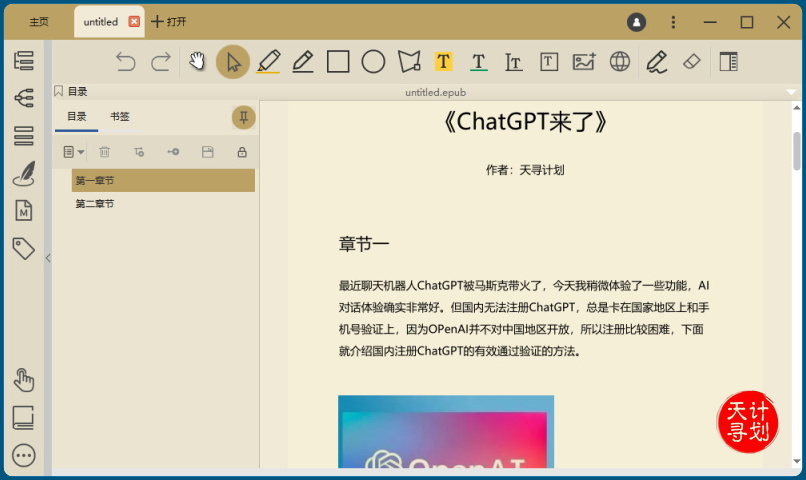This screenshot has height=480, width=806.
Task: Click the untitled.epub file name label
Action: [x=435, y=93]
